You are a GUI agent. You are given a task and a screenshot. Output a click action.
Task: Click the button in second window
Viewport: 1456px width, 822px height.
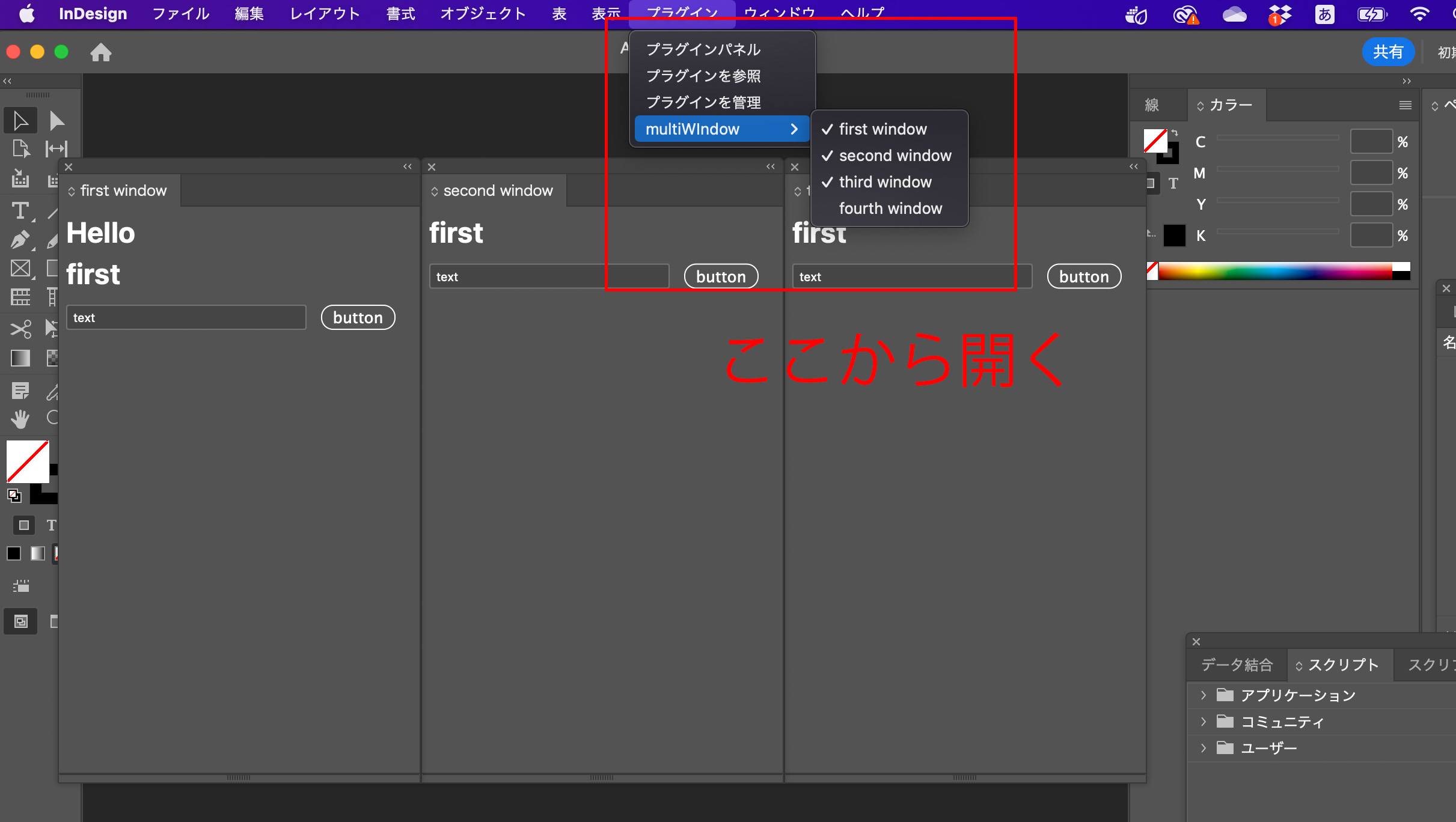click(x=720, y=276)
